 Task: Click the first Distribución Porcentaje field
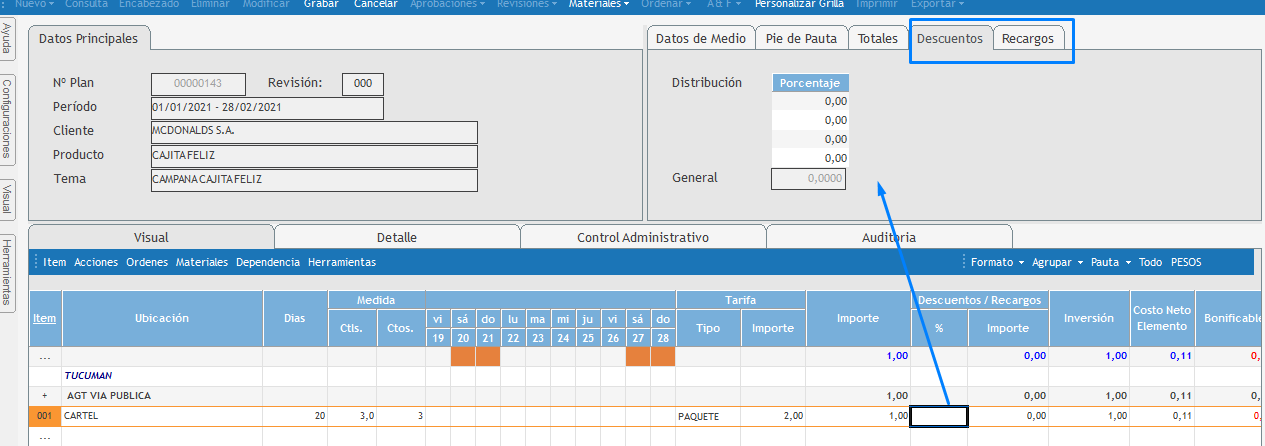pyautogui.click(x=810, y=101)
